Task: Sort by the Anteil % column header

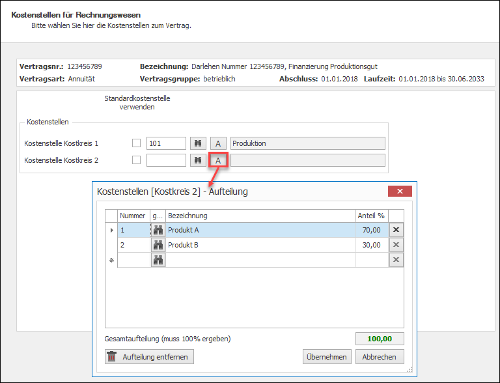Action: coord(372,216)
